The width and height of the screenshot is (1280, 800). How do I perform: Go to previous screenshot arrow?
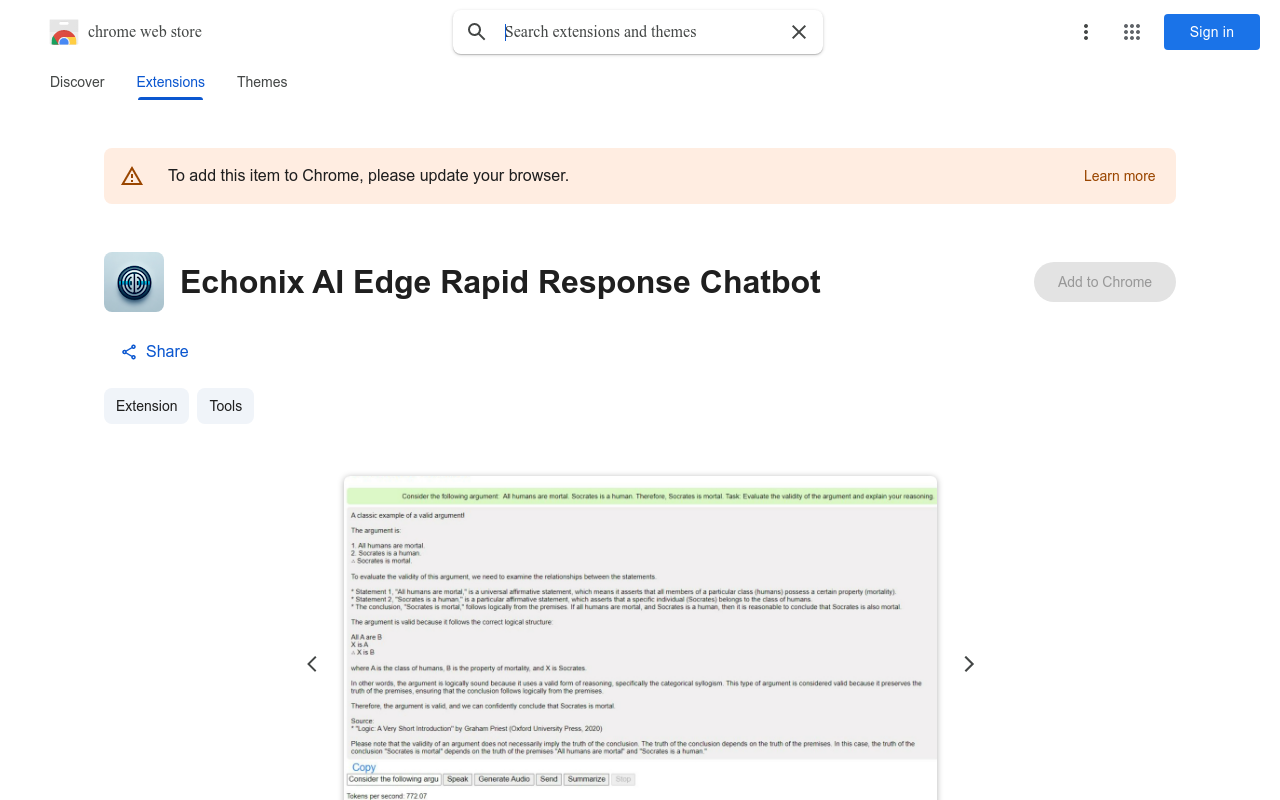pyautogui.click(x=312, y=664)
